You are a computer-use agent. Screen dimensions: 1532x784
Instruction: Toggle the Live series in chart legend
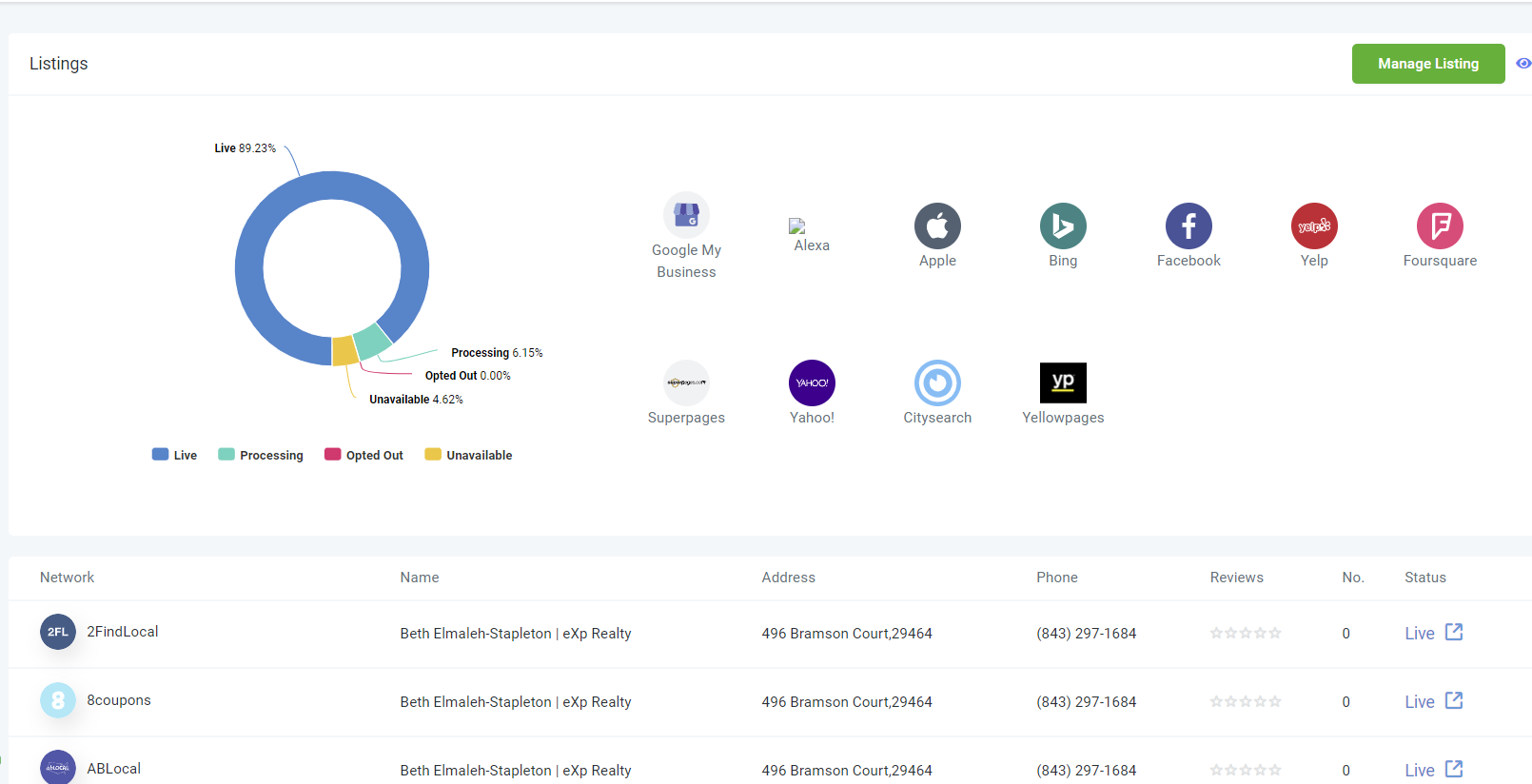[x=175, y=455]
